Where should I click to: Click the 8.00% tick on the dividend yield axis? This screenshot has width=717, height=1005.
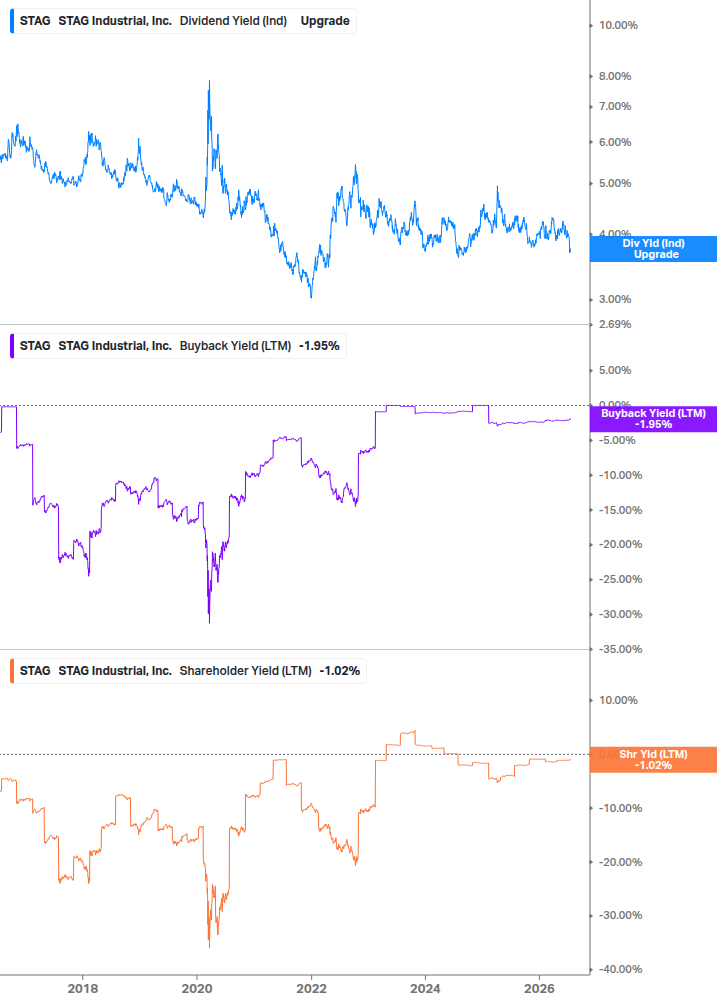tap(615, 76)
